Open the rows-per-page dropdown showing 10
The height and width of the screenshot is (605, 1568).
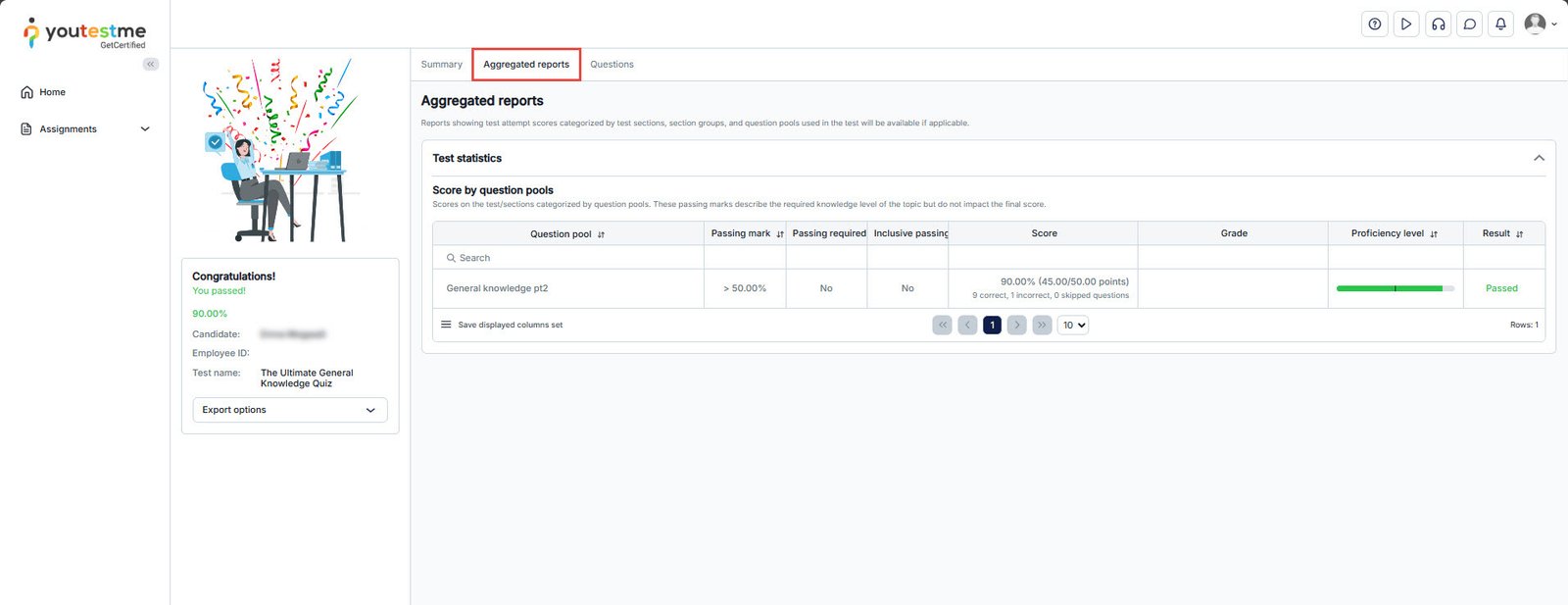pyautogui.click(x=1073, y=325)
